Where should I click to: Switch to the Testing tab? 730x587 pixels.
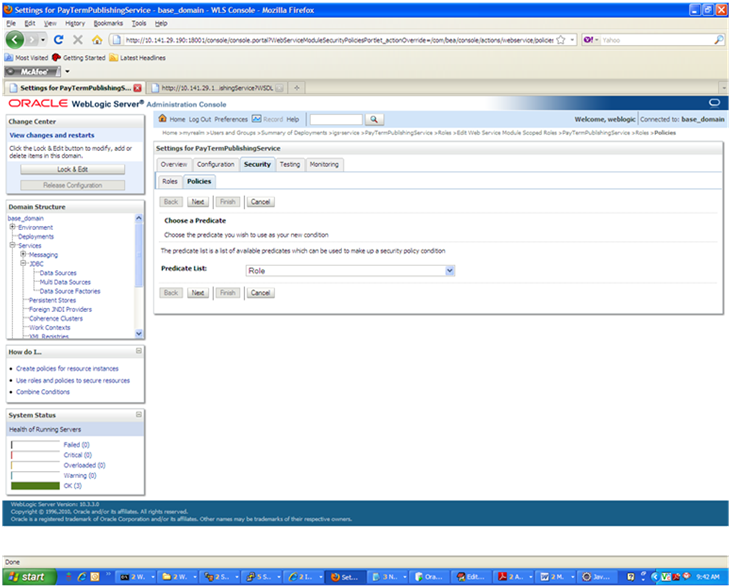[290, 164]
